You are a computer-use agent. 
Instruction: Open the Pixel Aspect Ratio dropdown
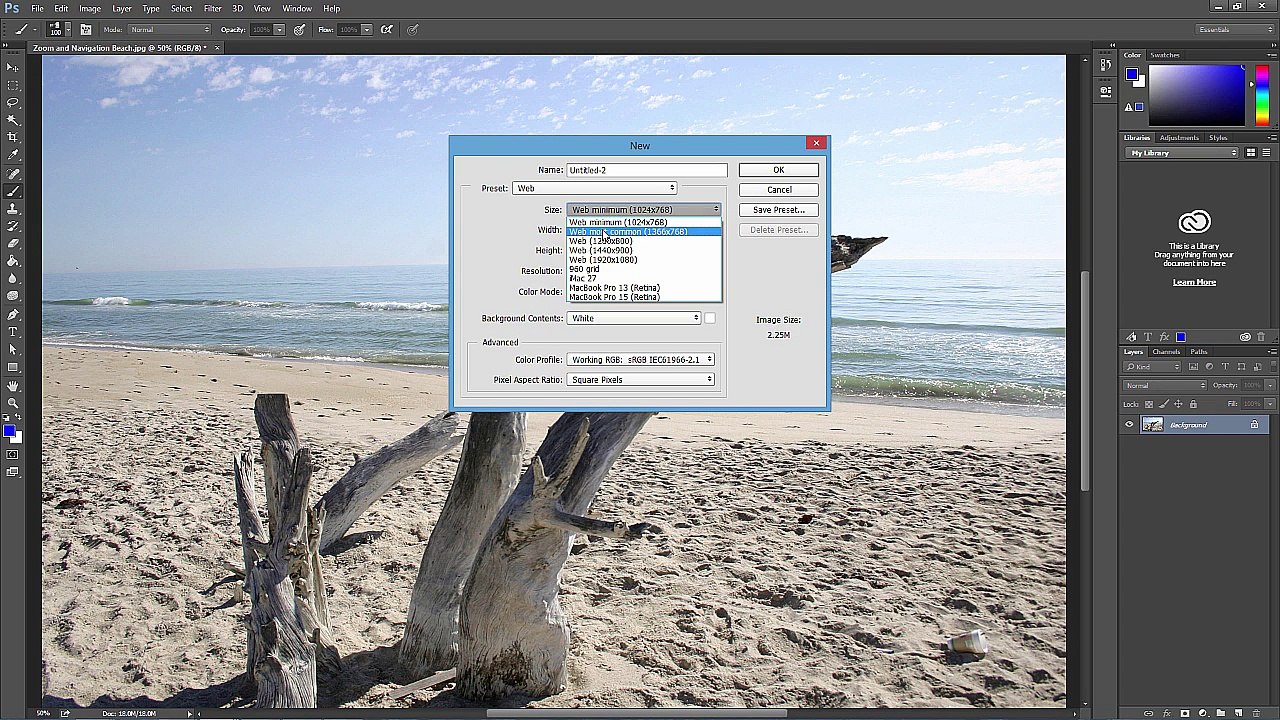pos(641,379)
